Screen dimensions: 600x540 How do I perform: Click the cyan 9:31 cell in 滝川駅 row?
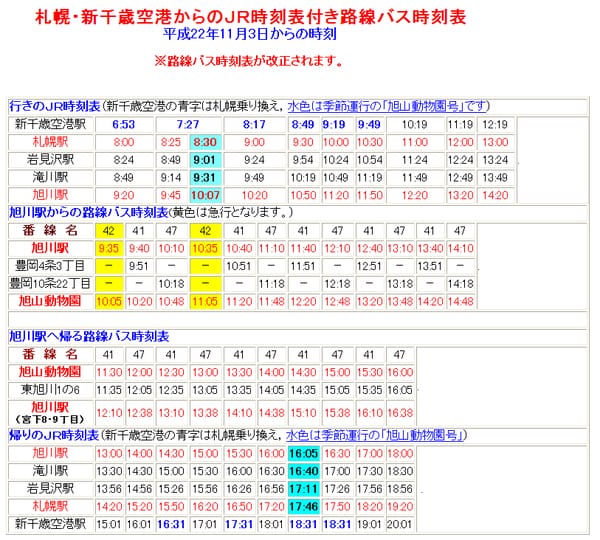coord(205,178)
